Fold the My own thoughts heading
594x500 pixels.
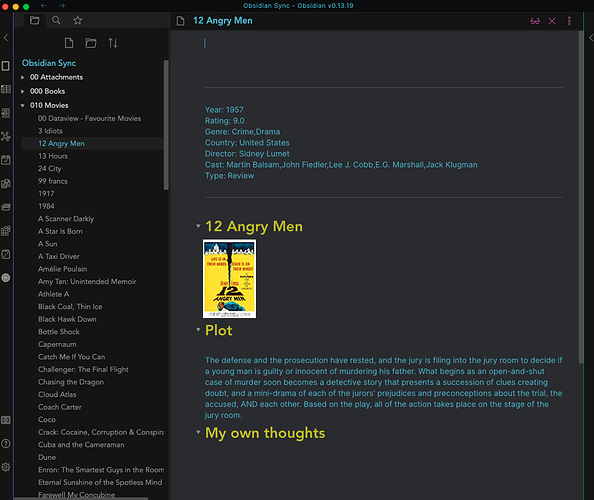[x=198, y=432]
